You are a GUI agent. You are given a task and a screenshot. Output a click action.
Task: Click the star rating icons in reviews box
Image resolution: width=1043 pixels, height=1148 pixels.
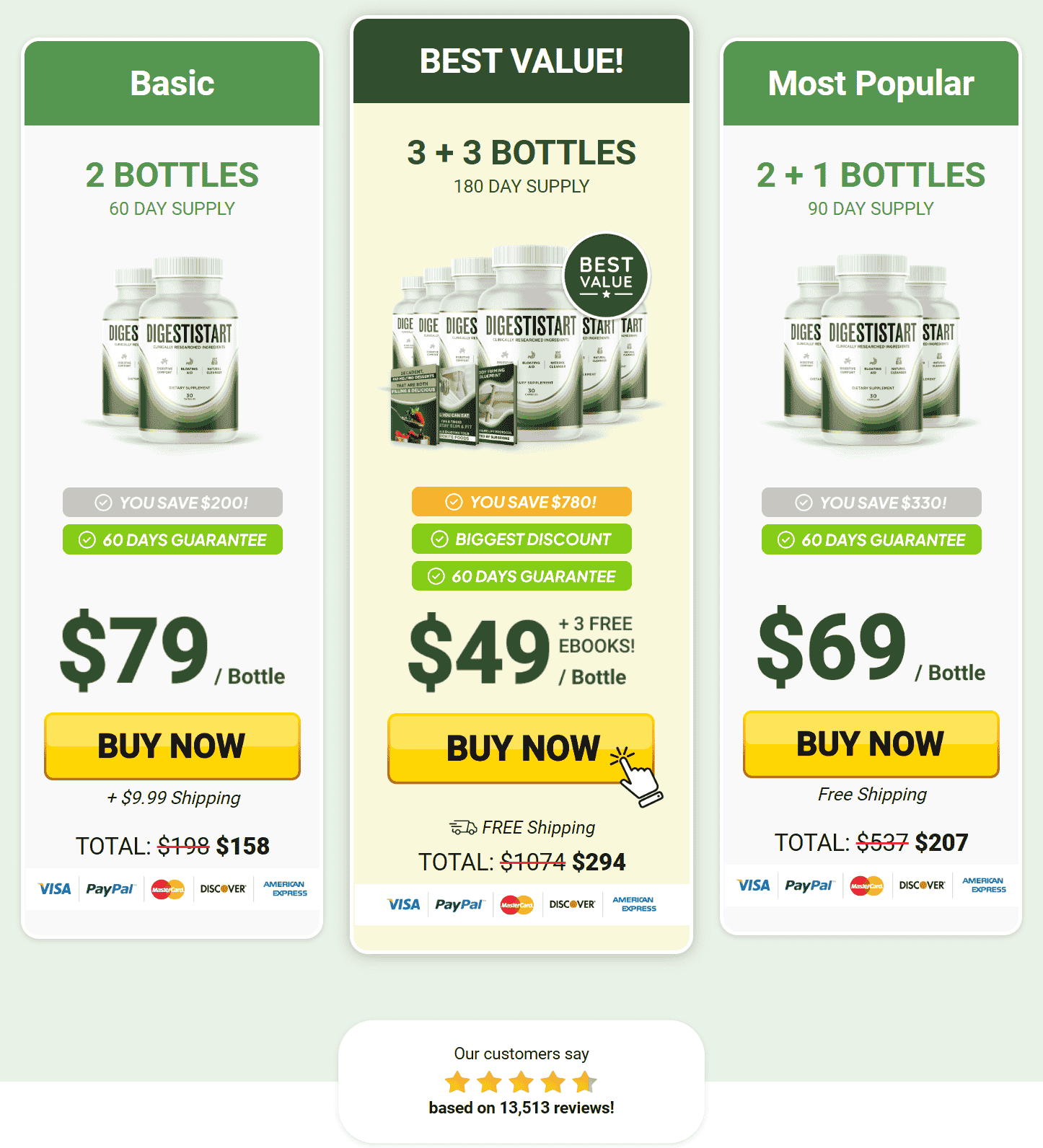(x=521, y=1082)
